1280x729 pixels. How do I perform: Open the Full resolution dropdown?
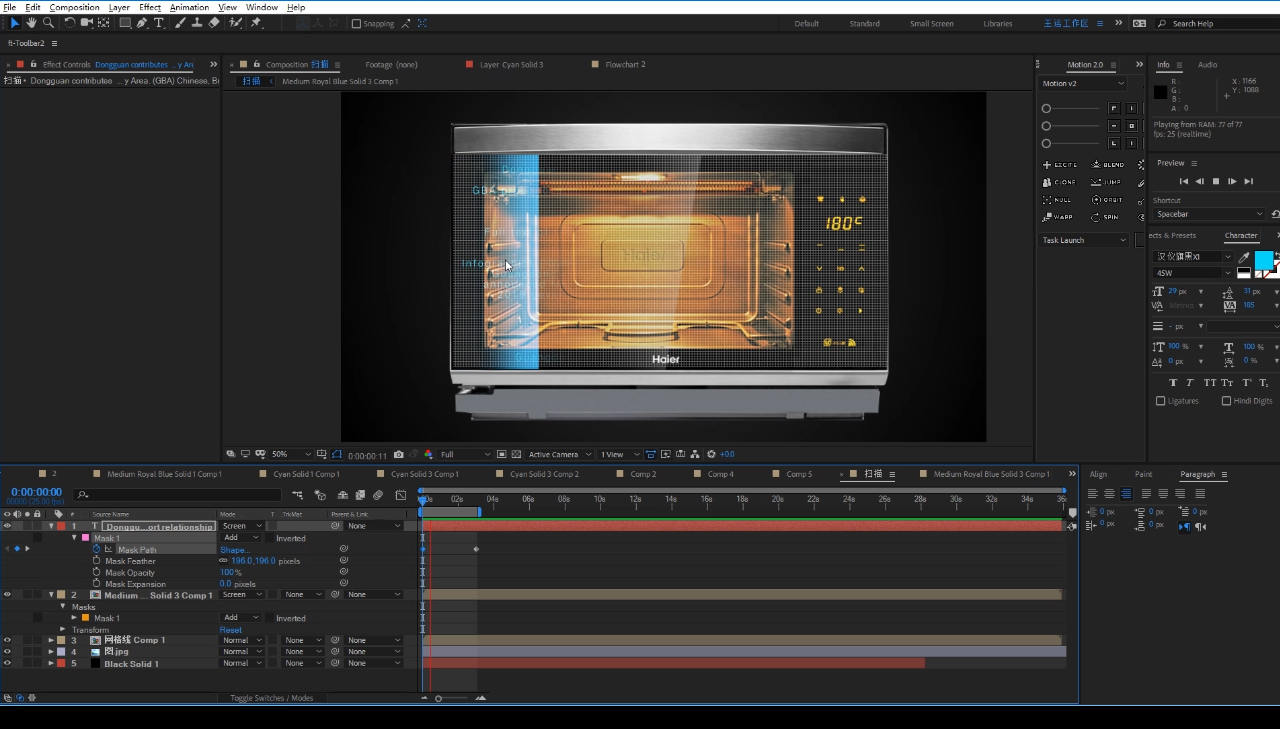tap(465, 454)
